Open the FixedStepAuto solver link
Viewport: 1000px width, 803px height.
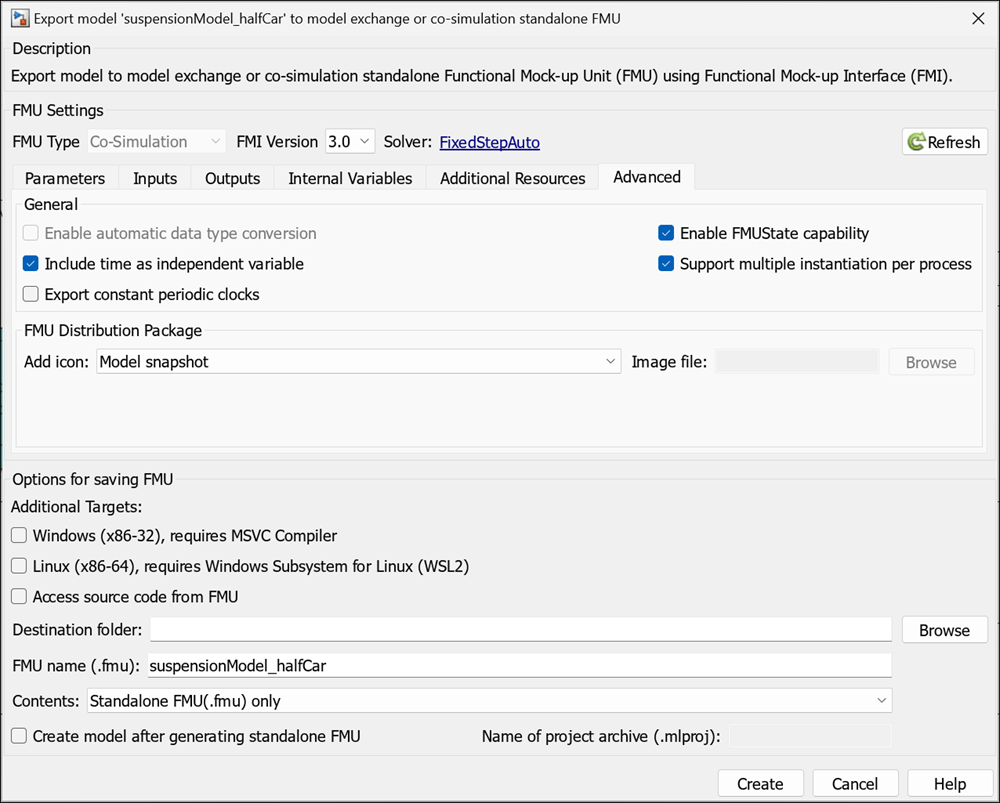click(489, 141)
